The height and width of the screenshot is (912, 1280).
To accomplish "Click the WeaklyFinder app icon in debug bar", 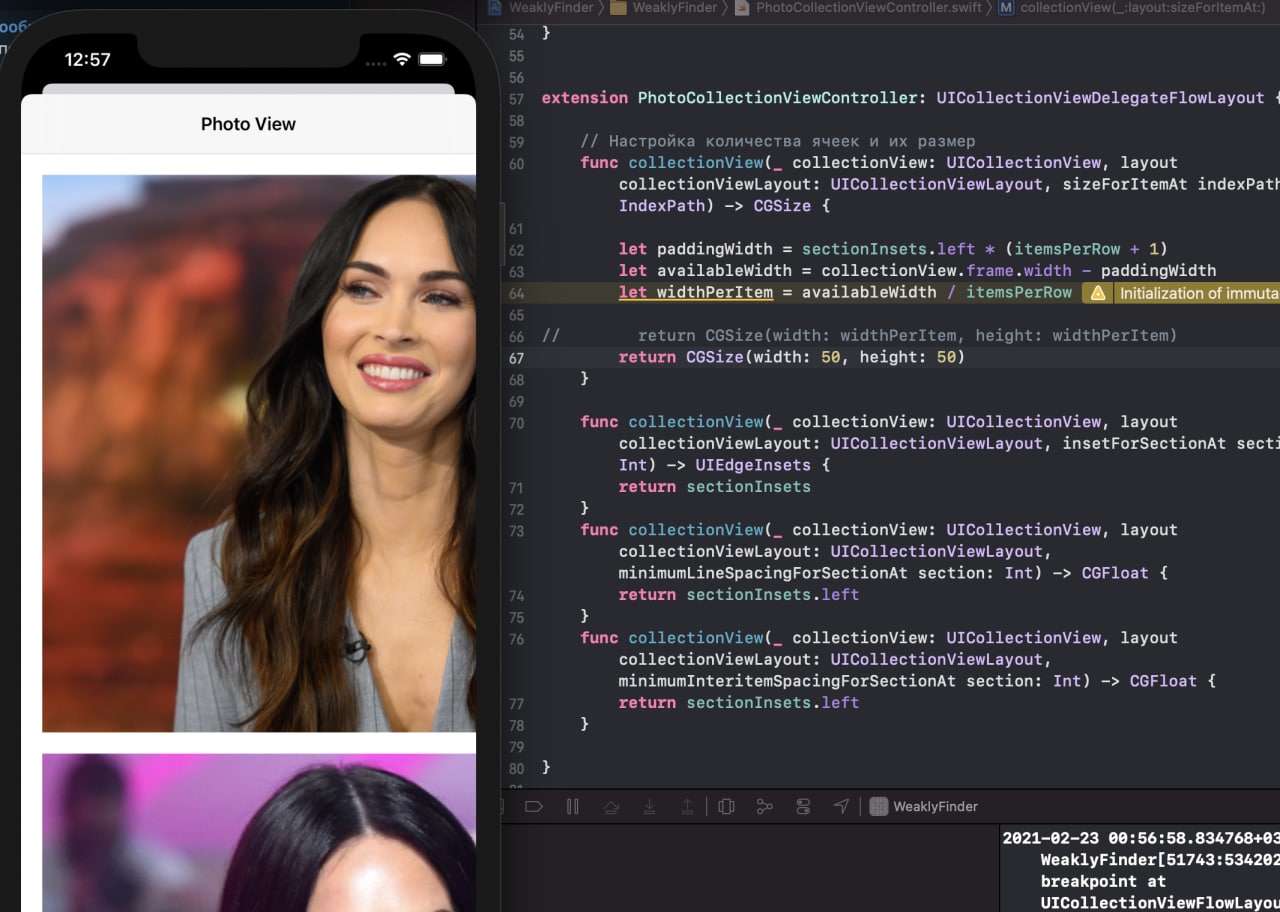I will click(x=879, y=806).
